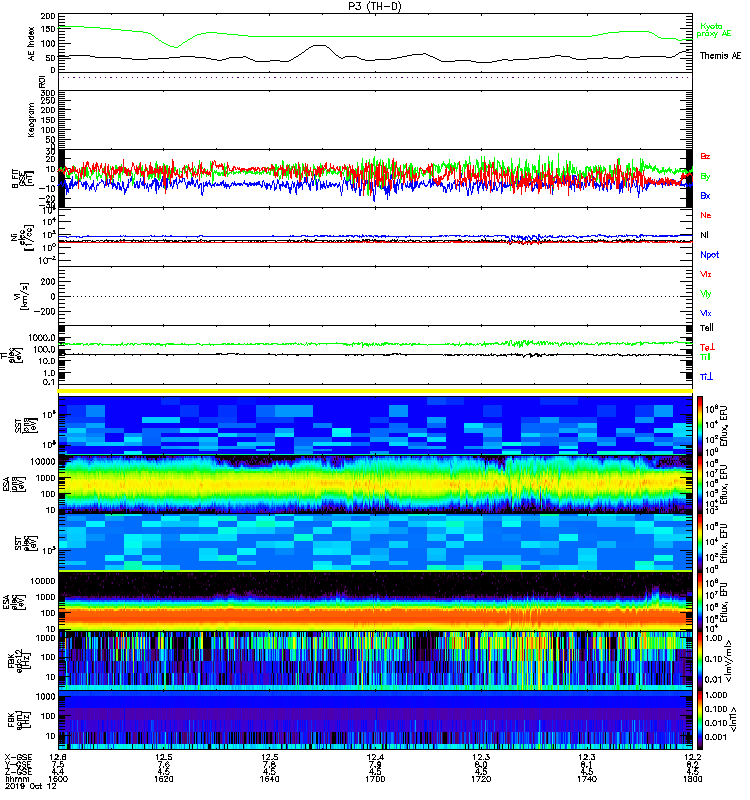
Task: Click inside the ESA electron spectrogram panel
Action: tap(376, 602)
